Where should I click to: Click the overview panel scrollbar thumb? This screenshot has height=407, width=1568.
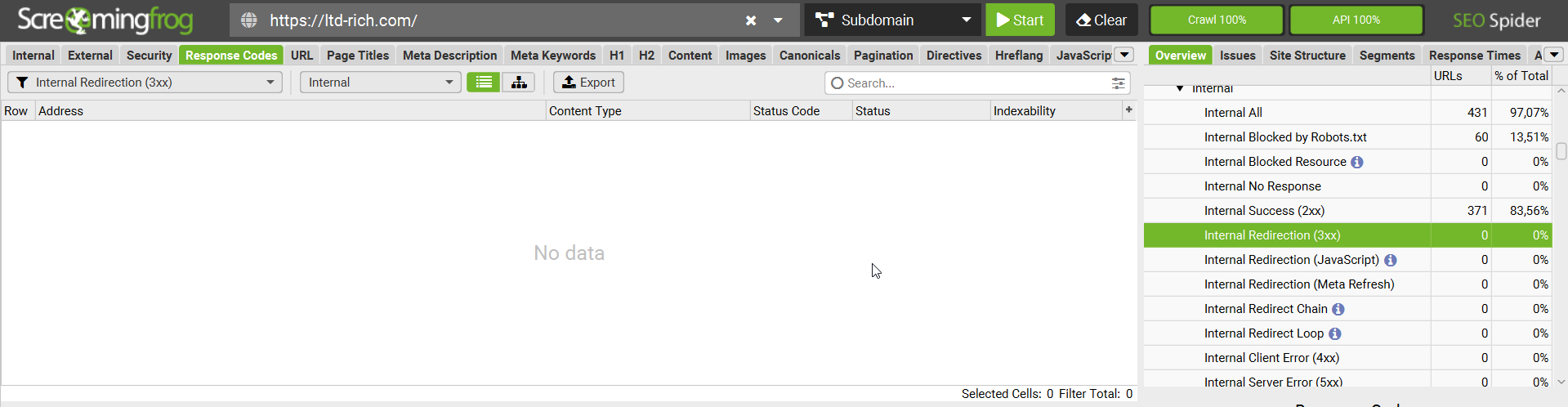coord(1561,151)
